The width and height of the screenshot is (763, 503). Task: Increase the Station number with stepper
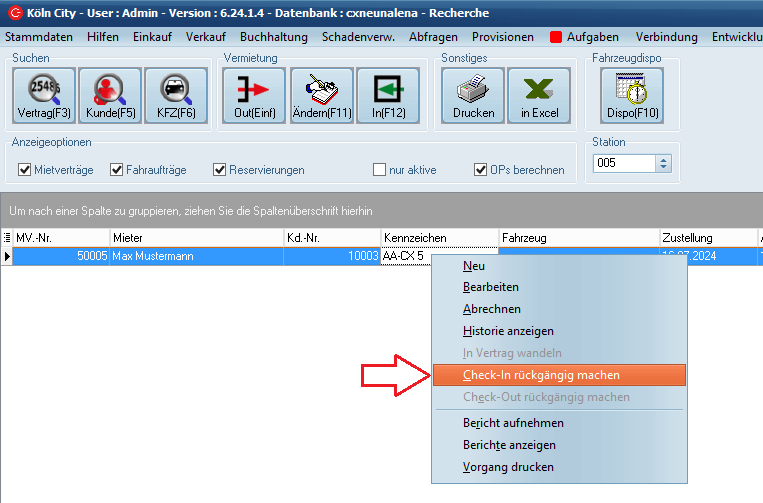663,158
